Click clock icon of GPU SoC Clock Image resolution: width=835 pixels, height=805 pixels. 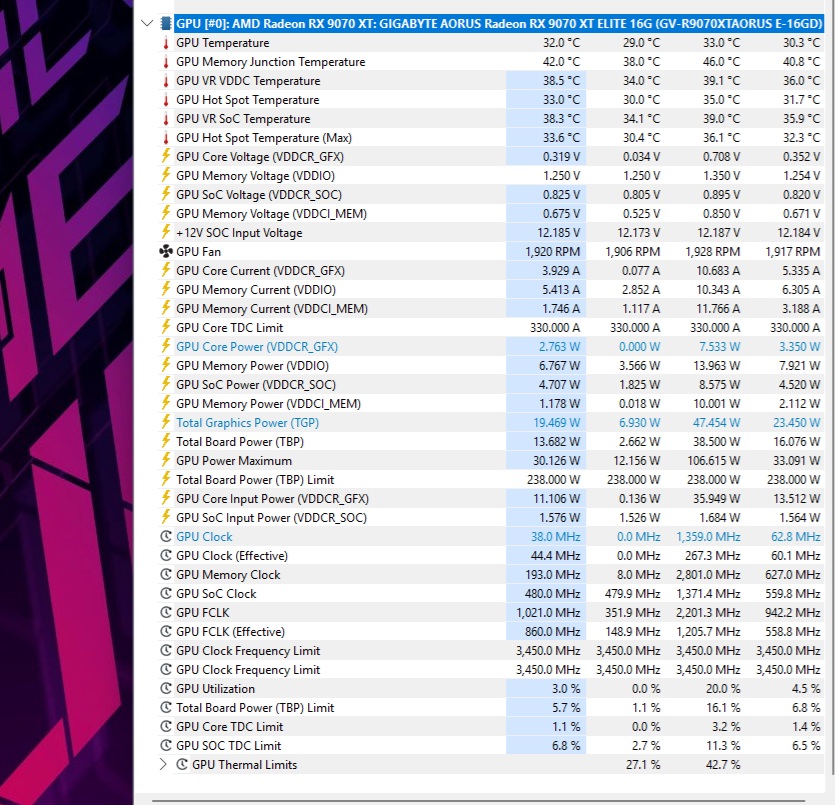166,594
